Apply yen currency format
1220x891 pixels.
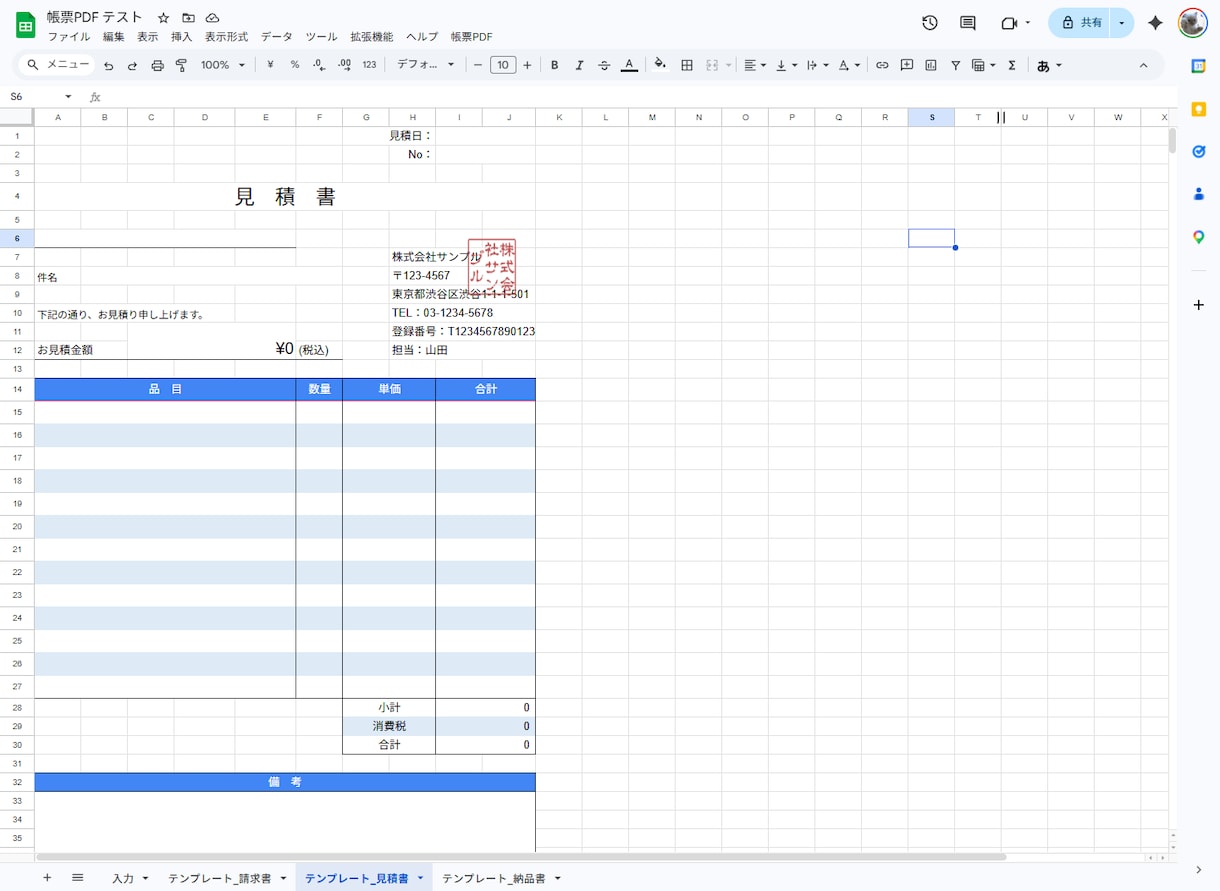coord(270,65)
